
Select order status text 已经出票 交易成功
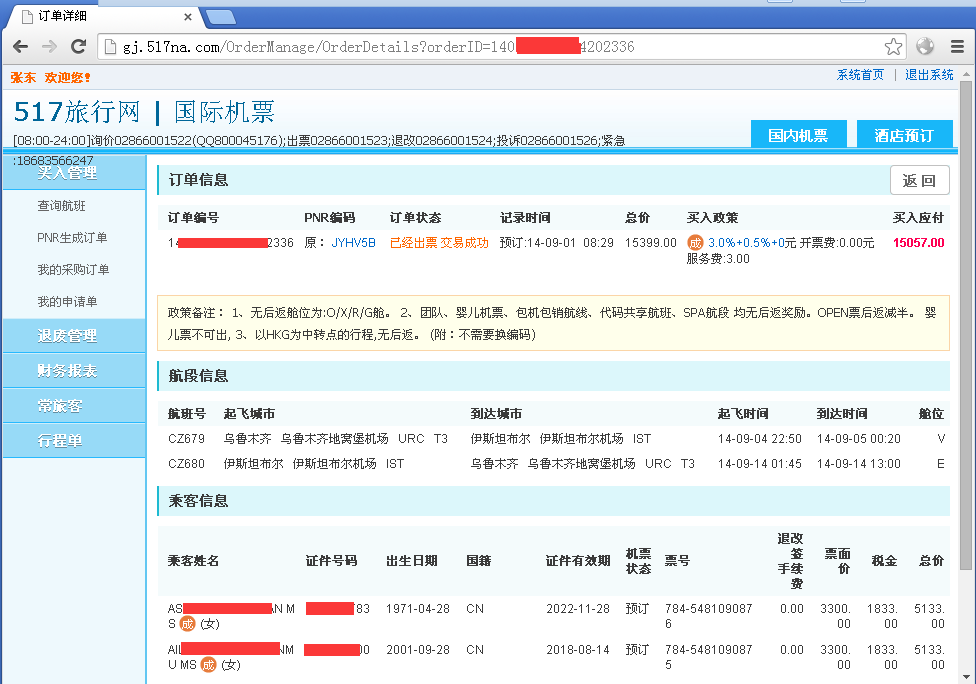(x=439, y=243)
